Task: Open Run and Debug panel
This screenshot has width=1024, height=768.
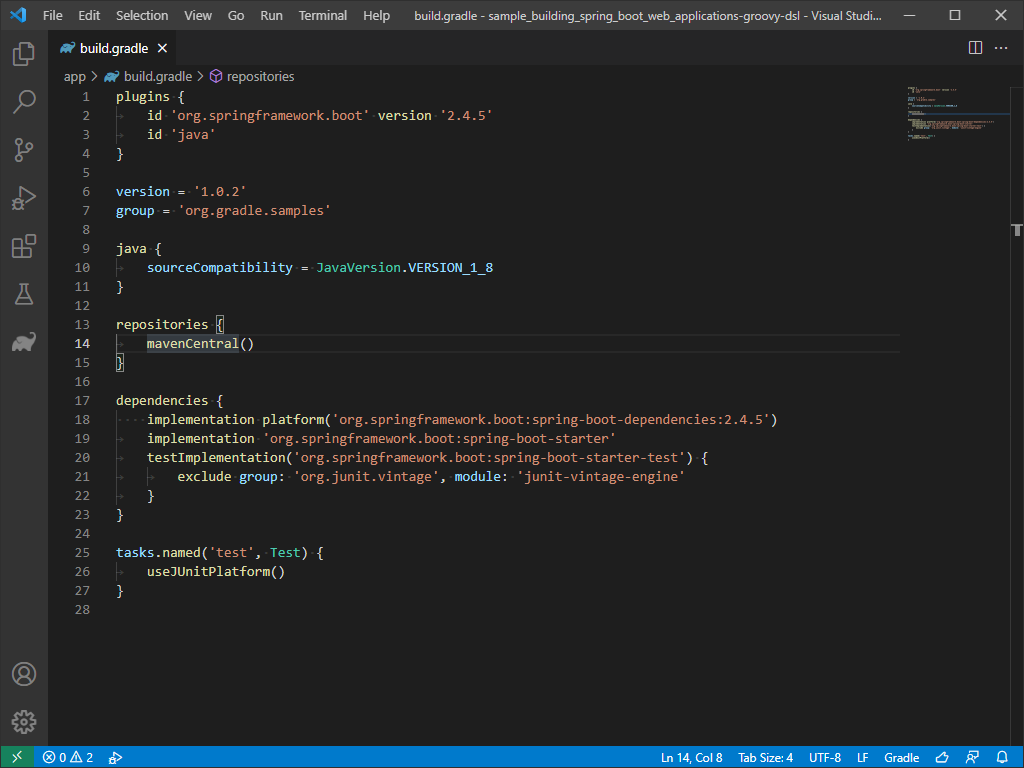Action: (24, 198)
